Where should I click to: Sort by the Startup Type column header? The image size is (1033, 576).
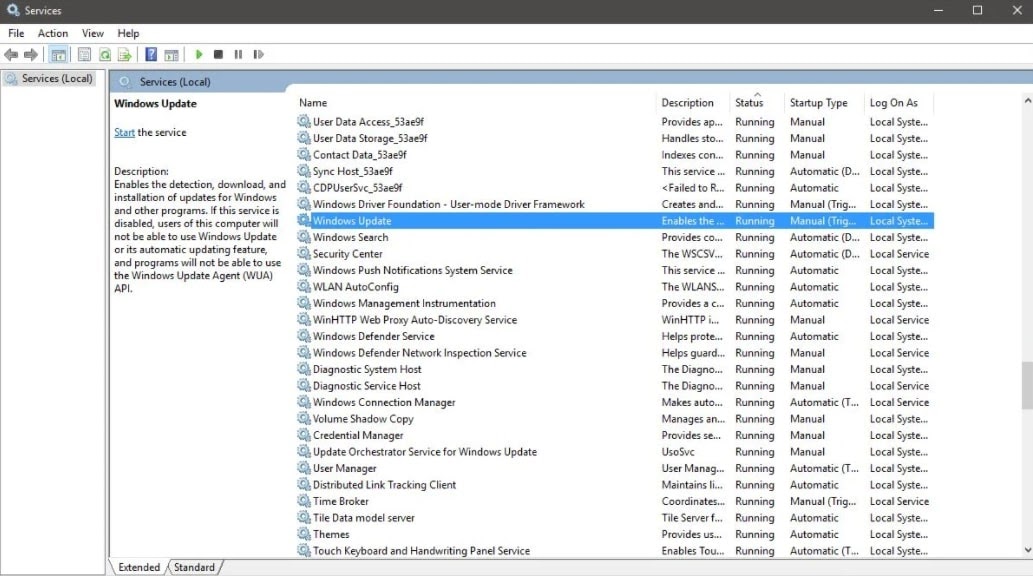[819, 103]
